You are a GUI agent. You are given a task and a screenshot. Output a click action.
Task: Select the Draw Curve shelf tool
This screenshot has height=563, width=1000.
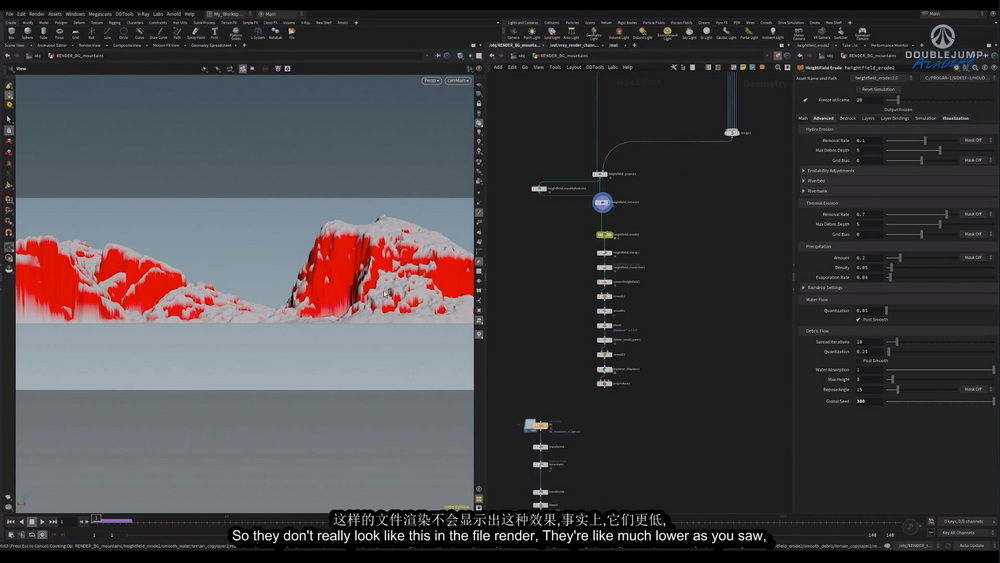pyautogui.click(x=158, y=33)
